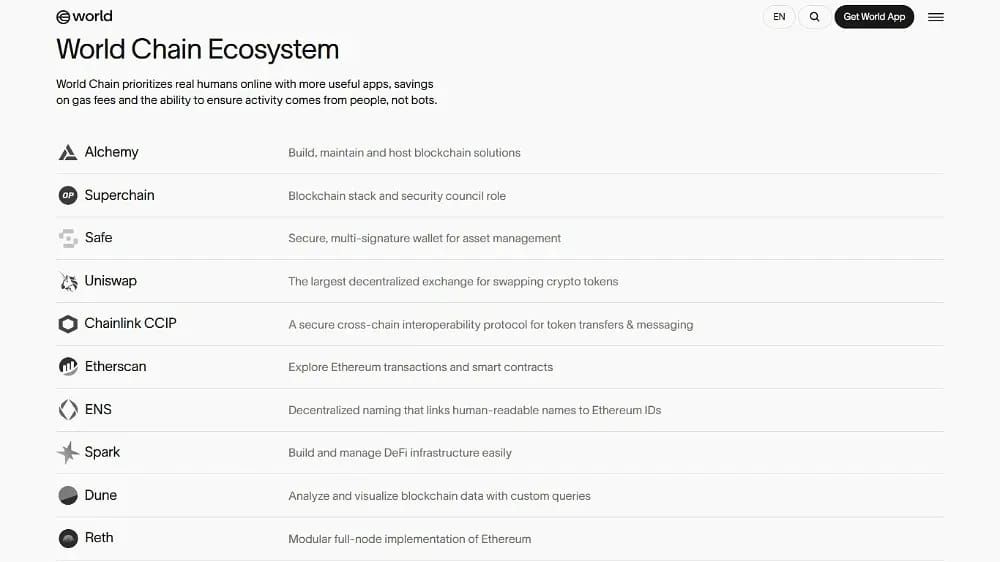Click the Chainlink CCIP hexagon icon
This screenshot has width=1000, height=562.
(x=68, y=324)
